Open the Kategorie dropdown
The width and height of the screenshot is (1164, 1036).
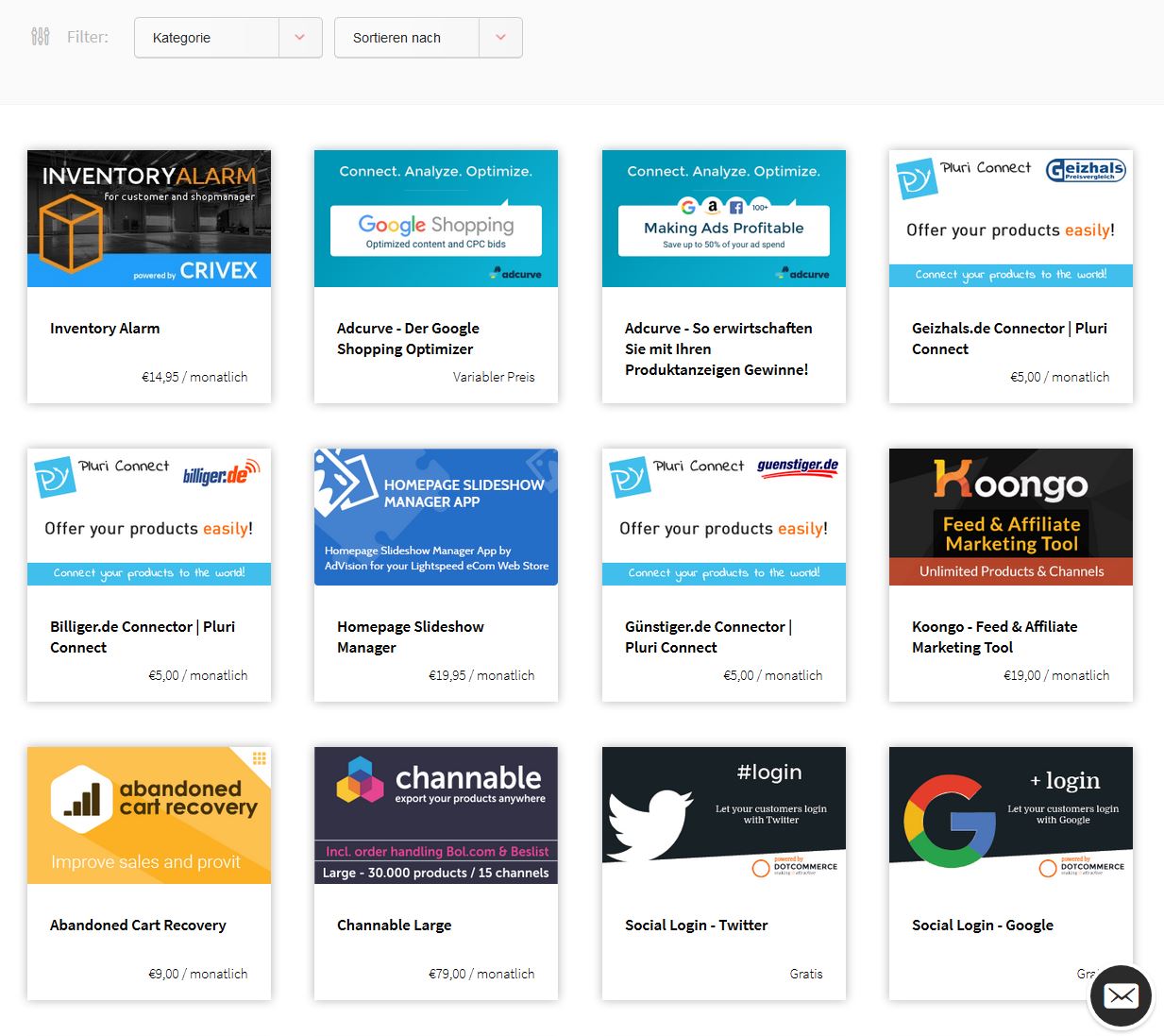point(228,38)
